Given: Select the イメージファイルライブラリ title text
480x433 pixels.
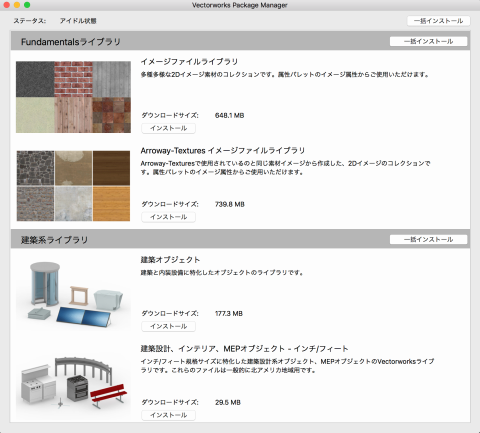Looking at the screenshot, I should pos(189,62).
